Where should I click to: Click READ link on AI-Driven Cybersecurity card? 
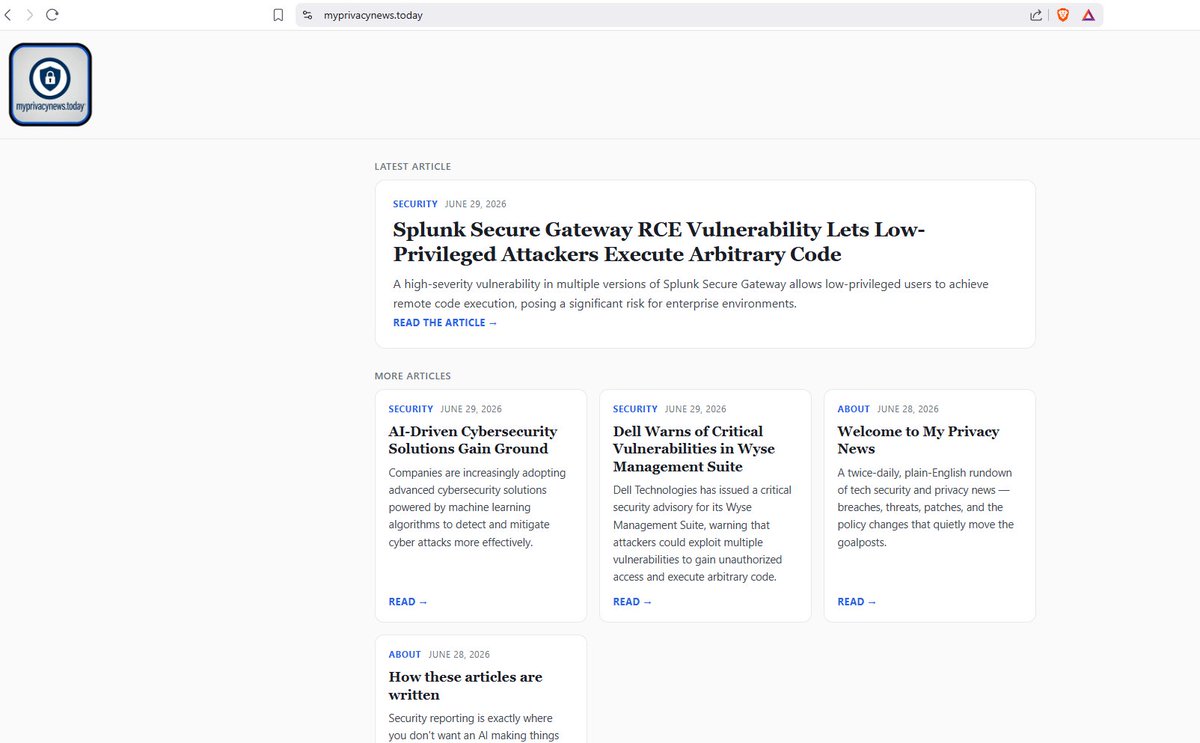point(408,602)
